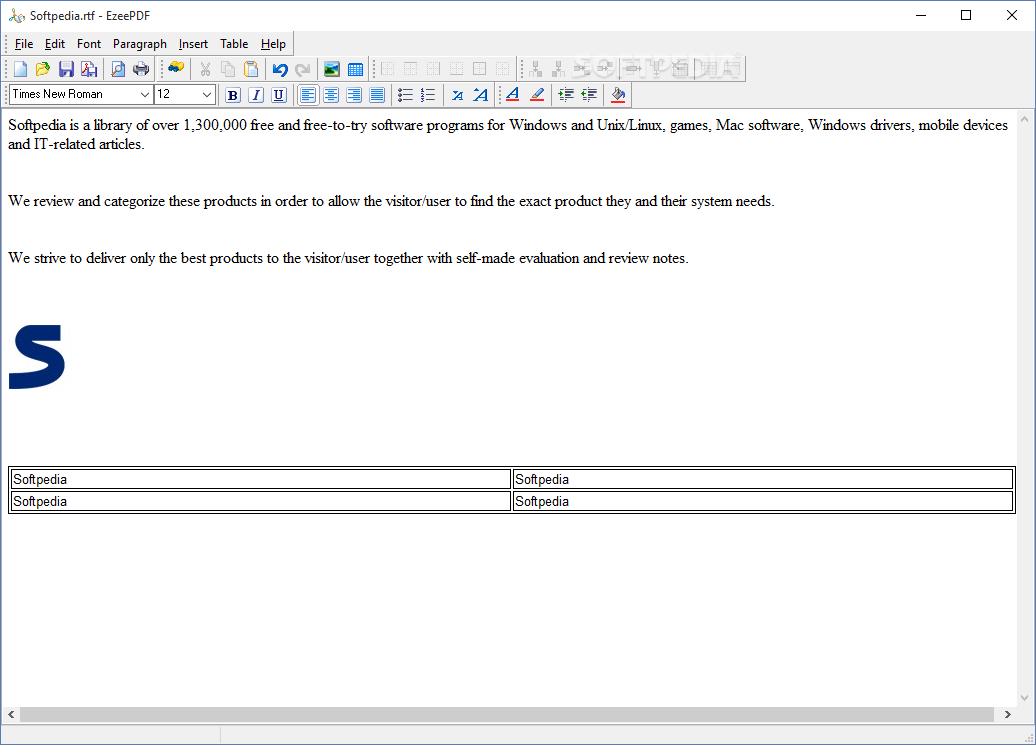Insert a table via toolbar icon
Screen dimensions: 1036x745
coord(355,69)
